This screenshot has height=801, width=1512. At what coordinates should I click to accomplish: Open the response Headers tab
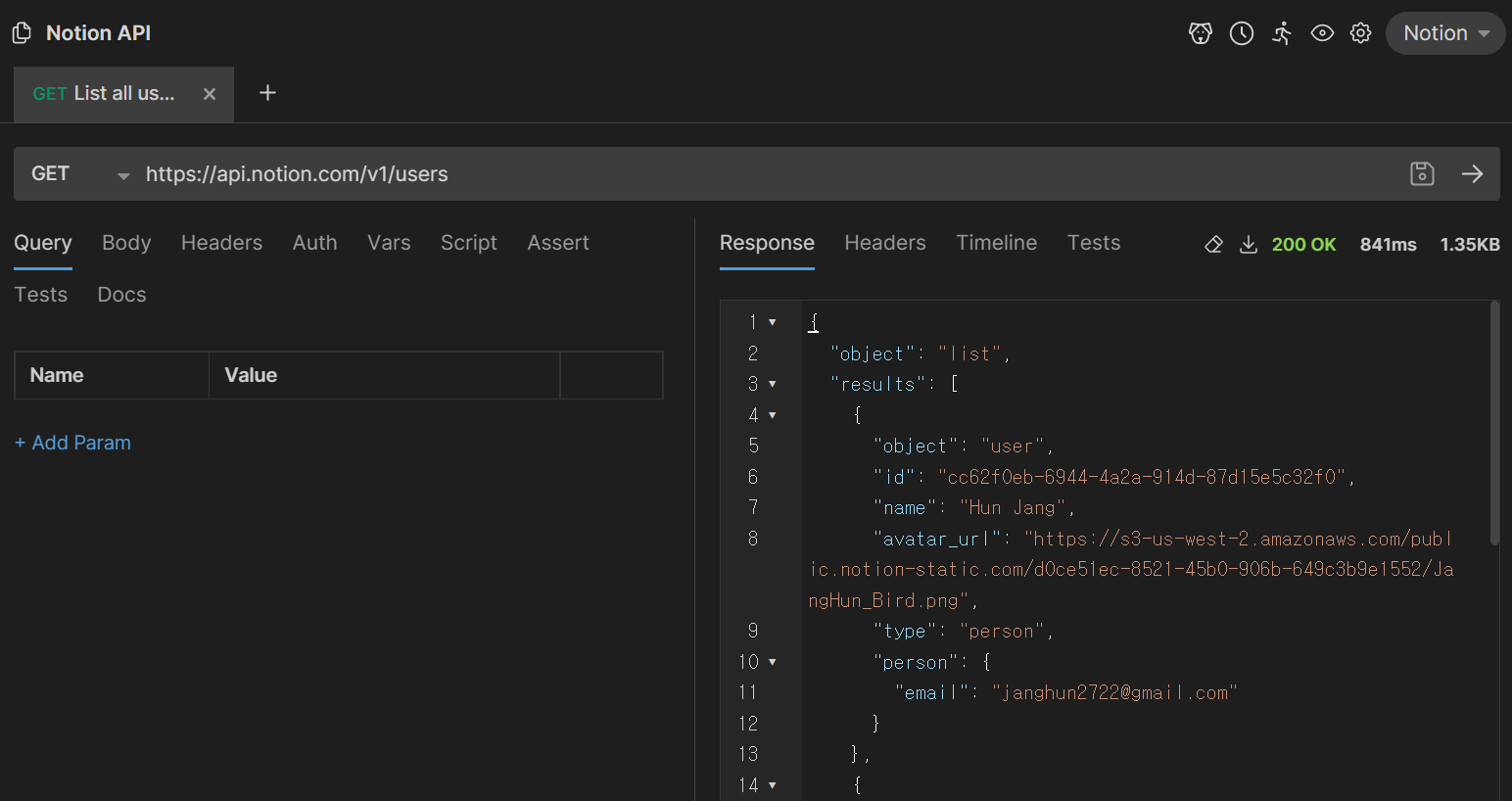885,243
